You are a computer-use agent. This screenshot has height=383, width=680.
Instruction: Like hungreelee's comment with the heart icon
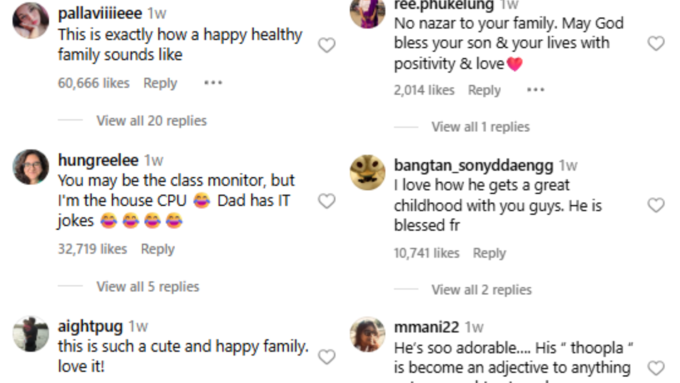pyautogui.click(x=327, y=201)
